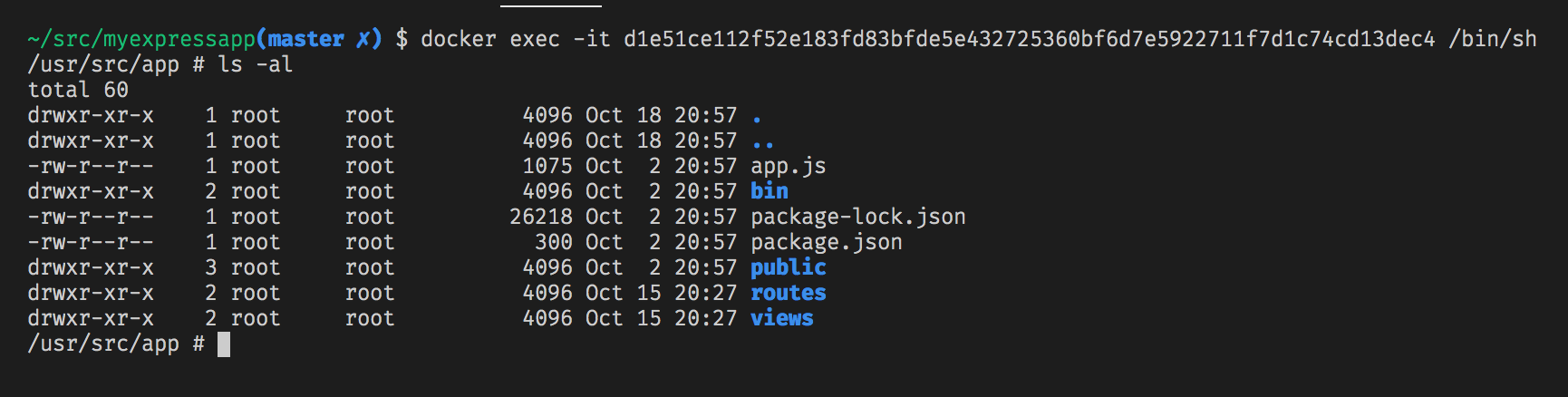Click the "total 60" output line
1568x397 pixels.
[x=78, y=91]
